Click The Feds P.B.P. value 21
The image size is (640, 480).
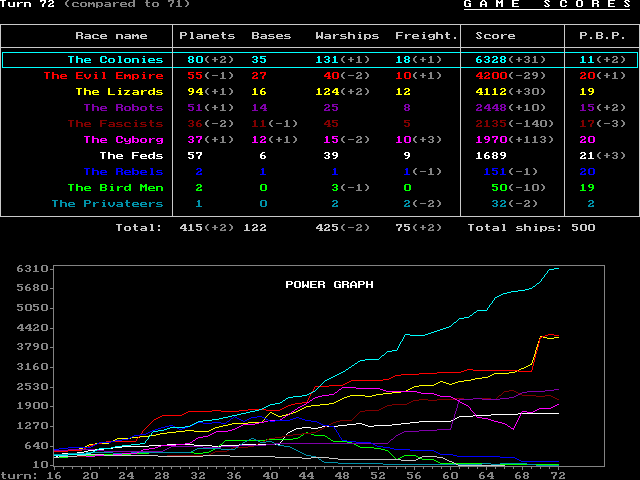point(587,156)
